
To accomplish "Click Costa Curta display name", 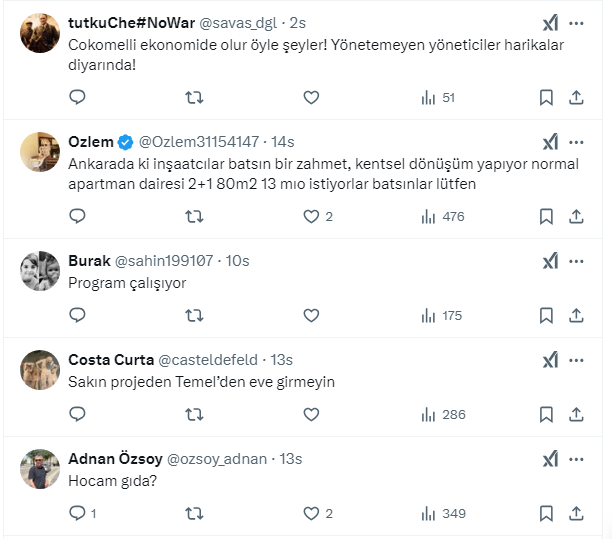I will pos(108,360).
